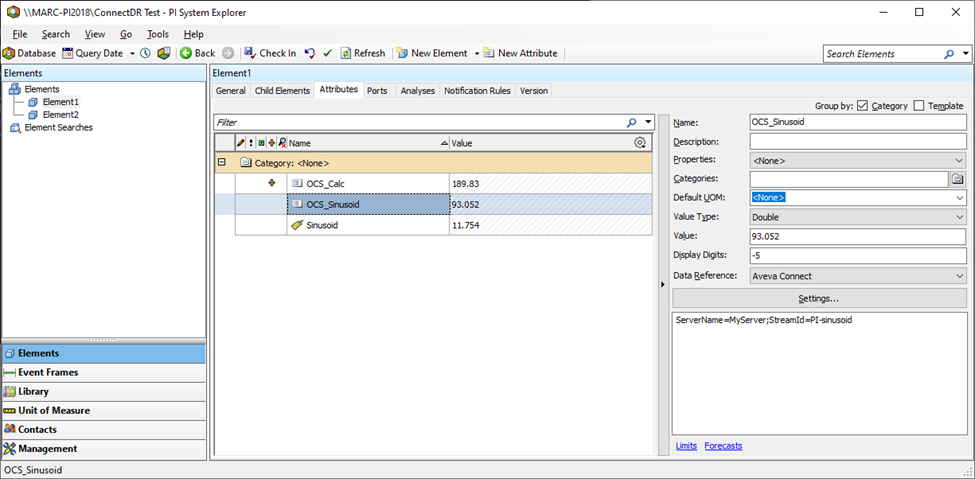Click into the Search Elements box

click(882, 54)
